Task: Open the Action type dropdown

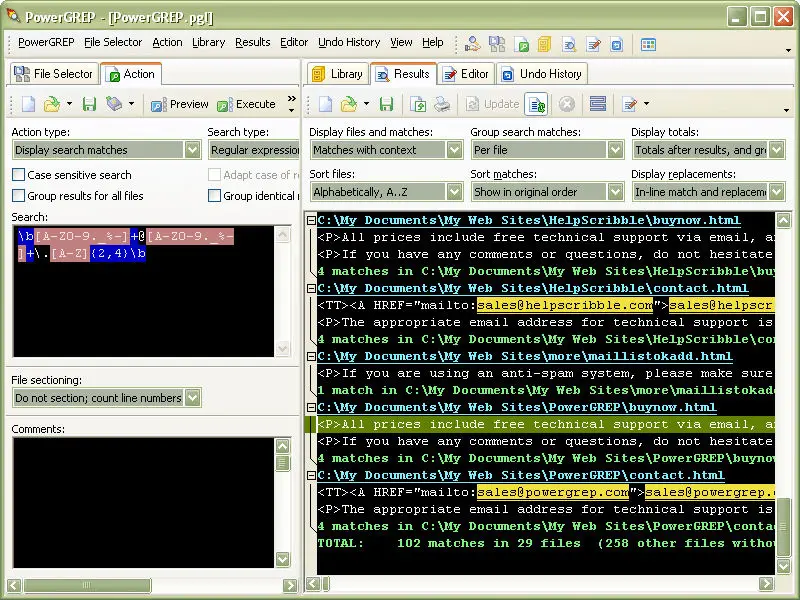Action: tap(192, 150)
